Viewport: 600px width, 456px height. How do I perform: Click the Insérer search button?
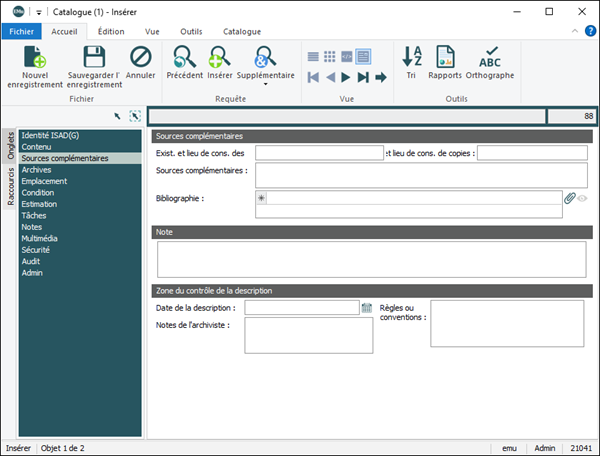[220, 58]
